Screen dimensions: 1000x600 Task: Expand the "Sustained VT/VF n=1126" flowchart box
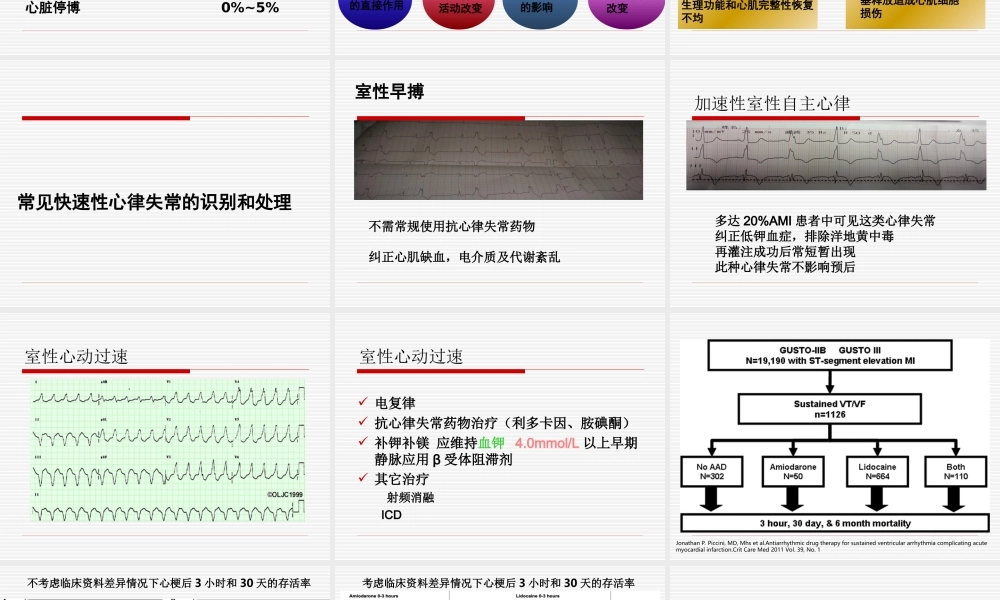pos(829,408)
